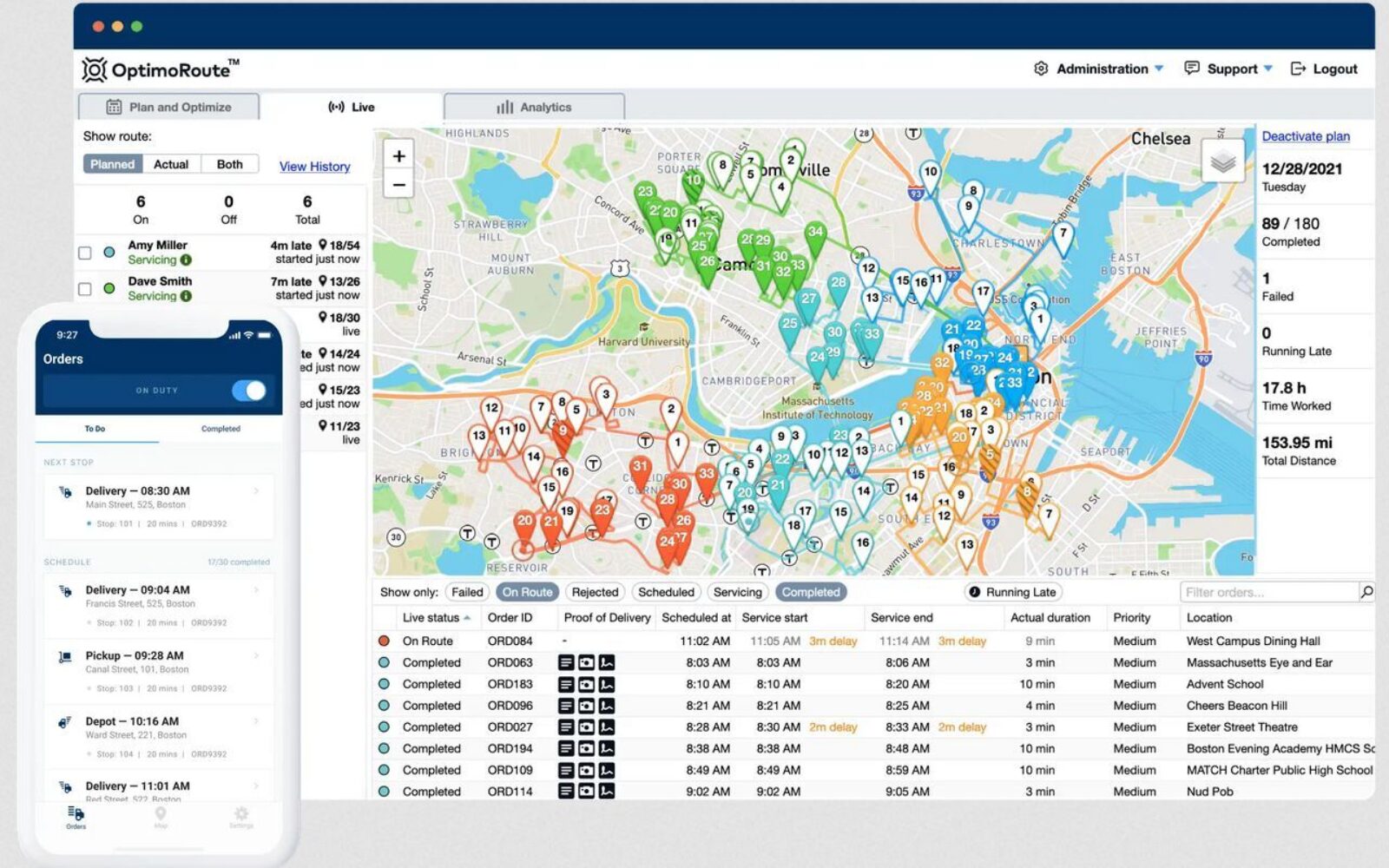Open proof of delivery photo icon for ORD063
Viewport: 1389px width, 868px height.
587,663
